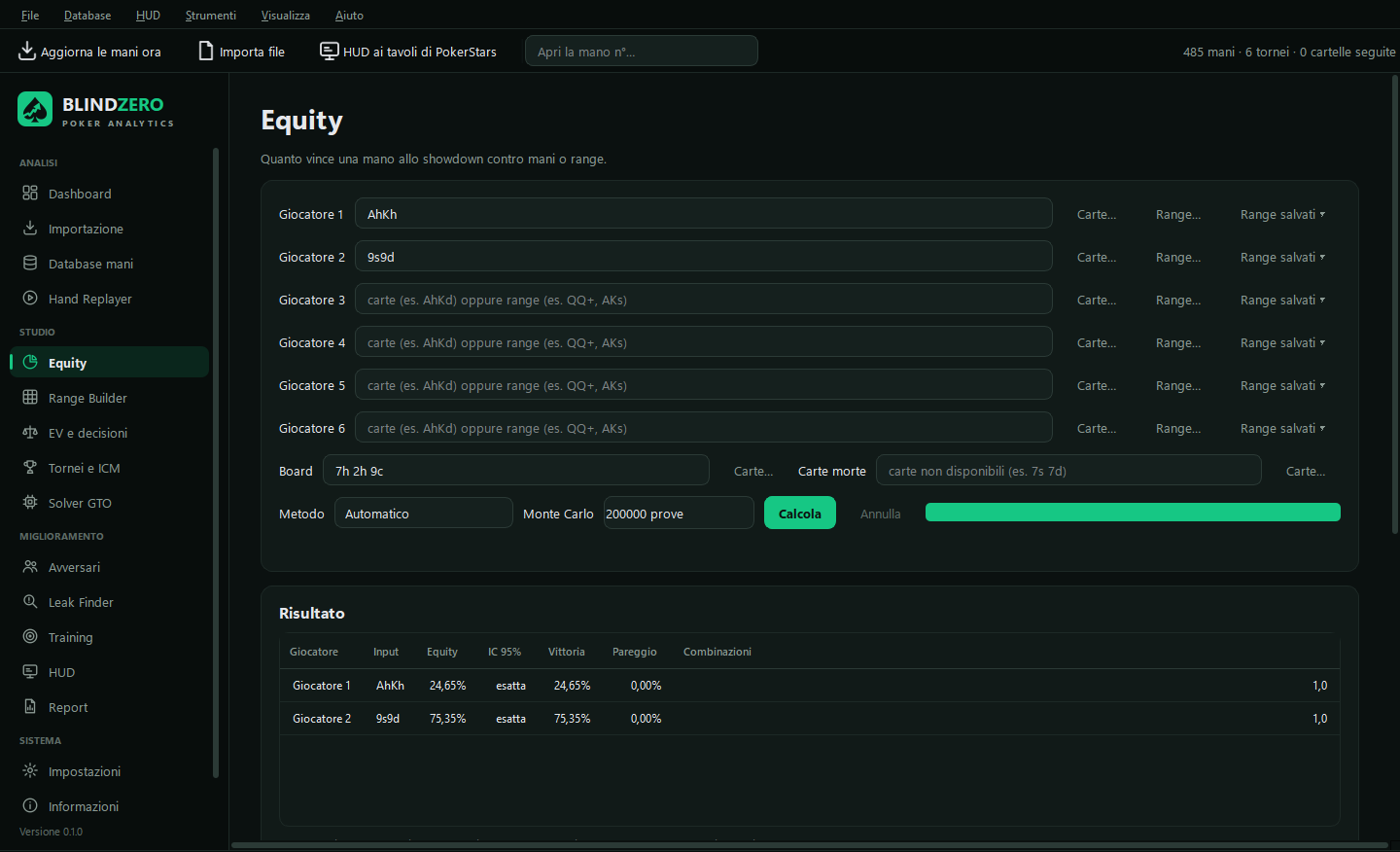
Task: Click the green calculation progress bar
Action: (x=1133, y=512)
